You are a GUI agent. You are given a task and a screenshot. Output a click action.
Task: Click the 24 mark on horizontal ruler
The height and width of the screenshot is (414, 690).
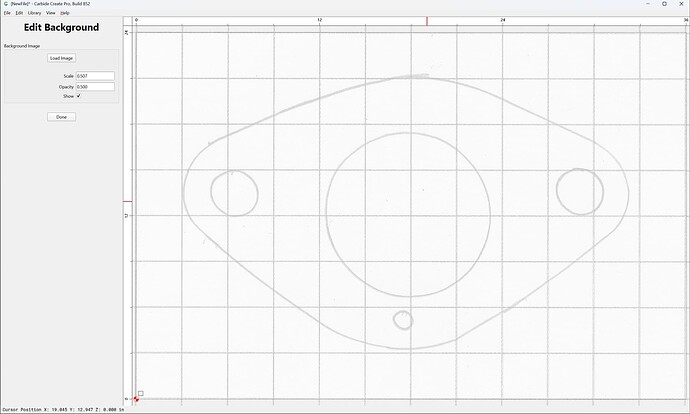point(503,20)
